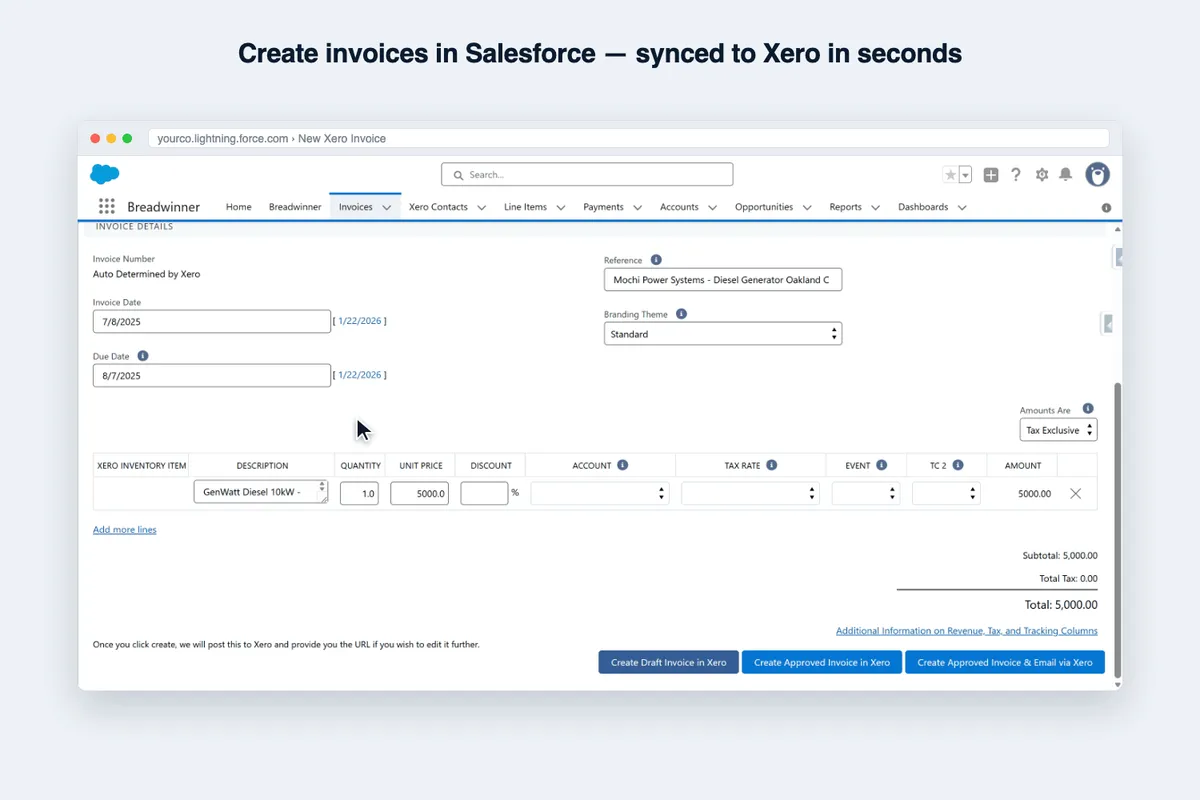Expand the Accounts chevron
1200x800 pixels.
(713, 208)
